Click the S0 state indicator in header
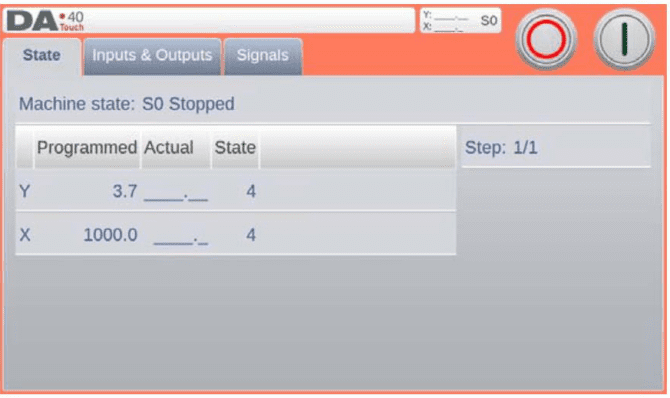Screen dimensions: 670x398 [489, 21]
